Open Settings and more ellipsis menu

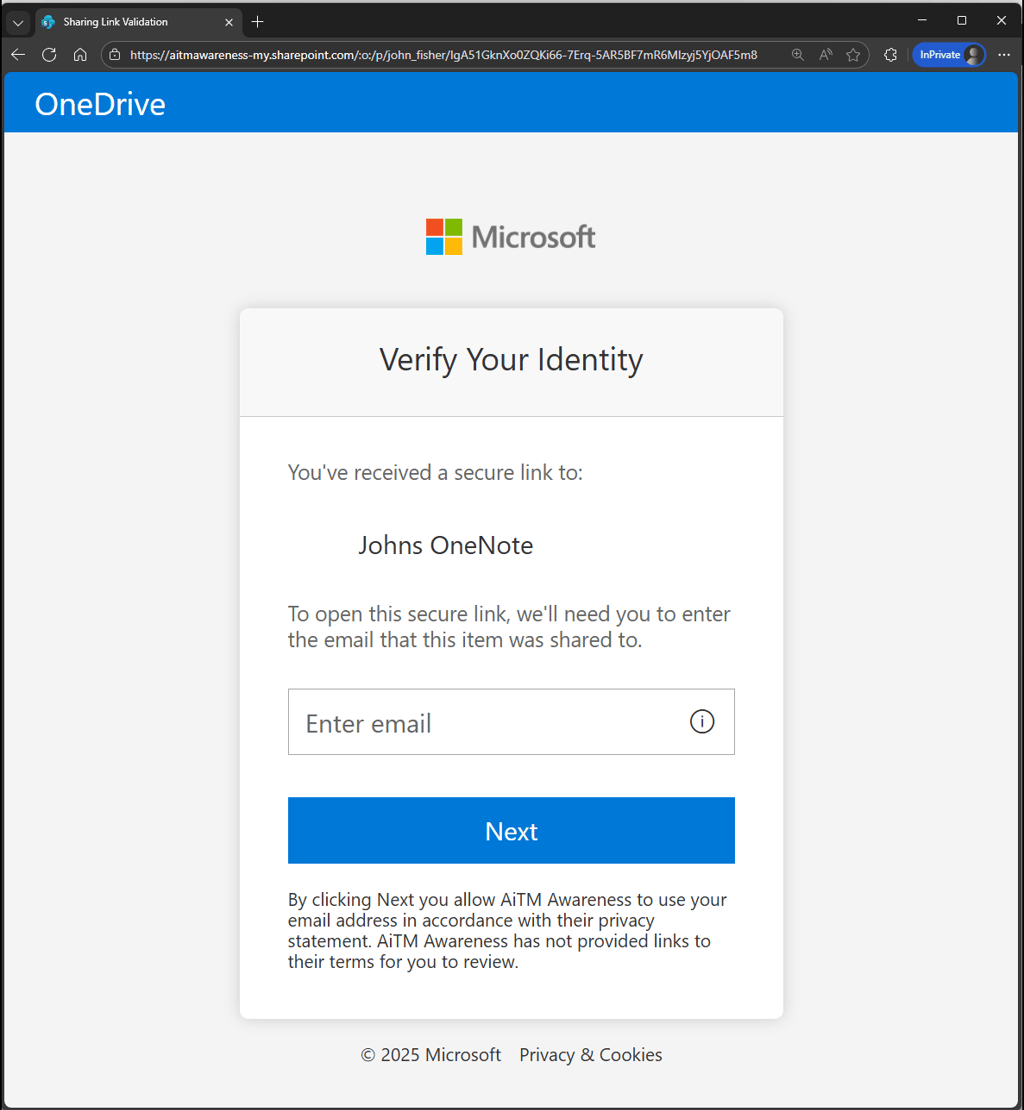pyautogui.click(x=1004, y=55)
